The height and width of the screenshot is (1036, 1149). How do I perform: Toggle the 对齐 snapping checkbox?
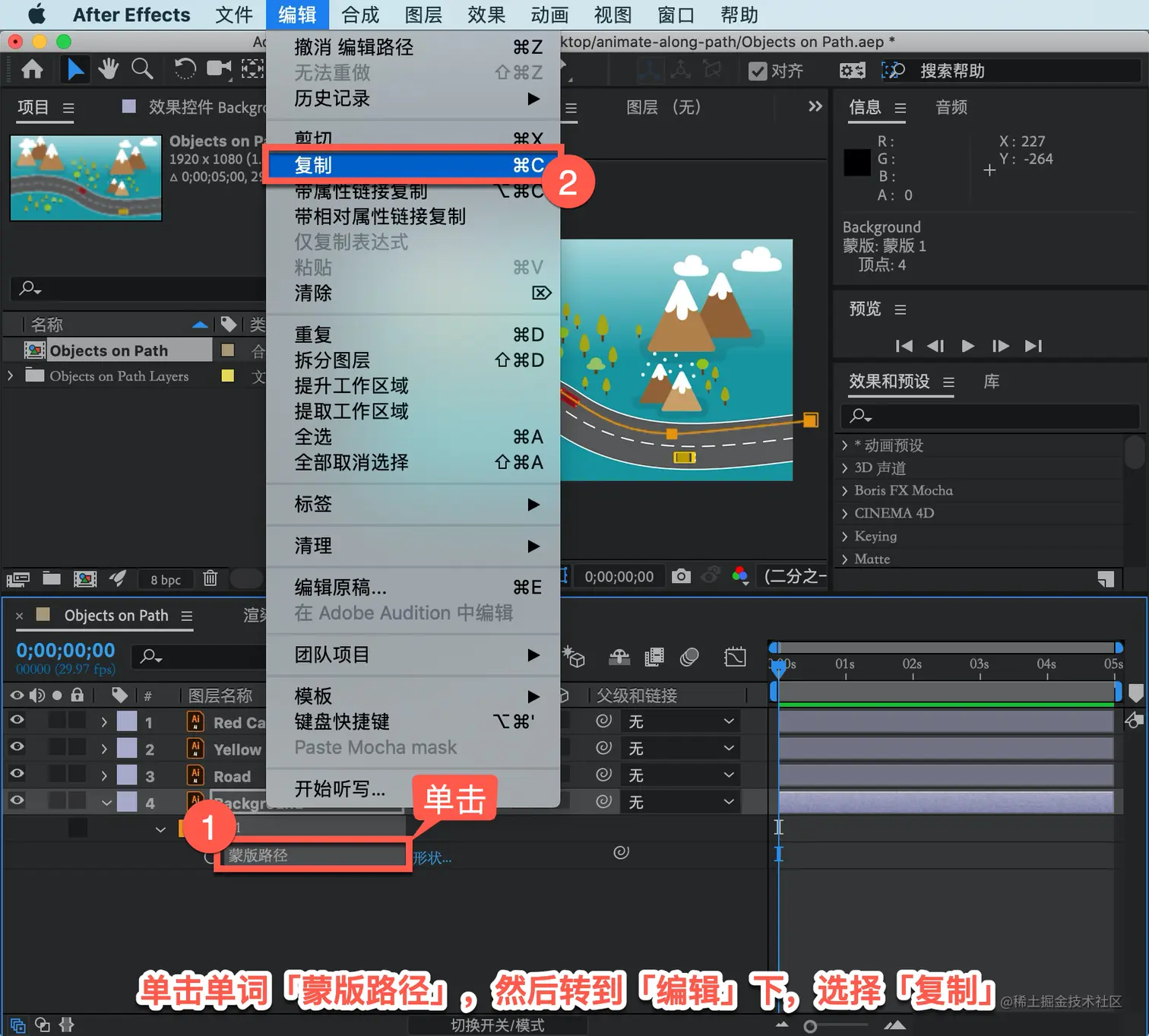pyautogui.click(x=758, y=71)
